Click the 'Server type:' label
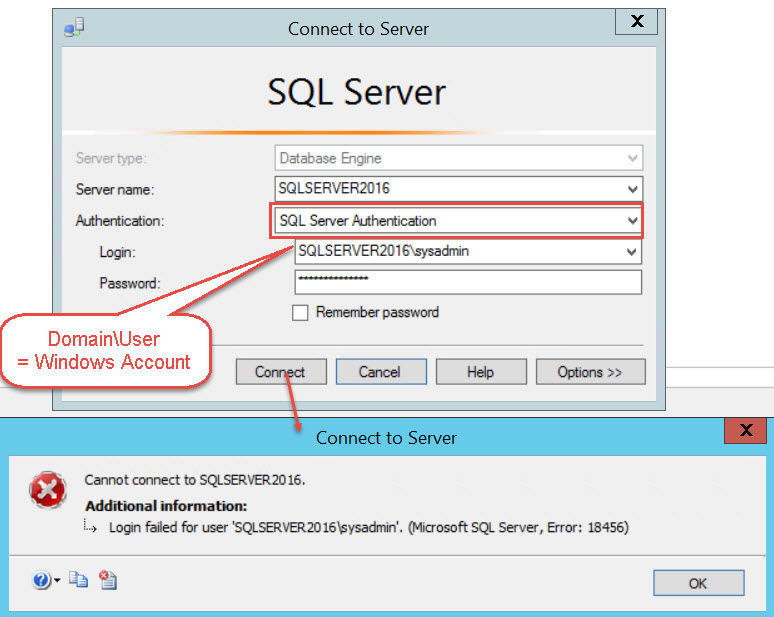The height and width of the screenshot is (617, 774). [111, 158]
